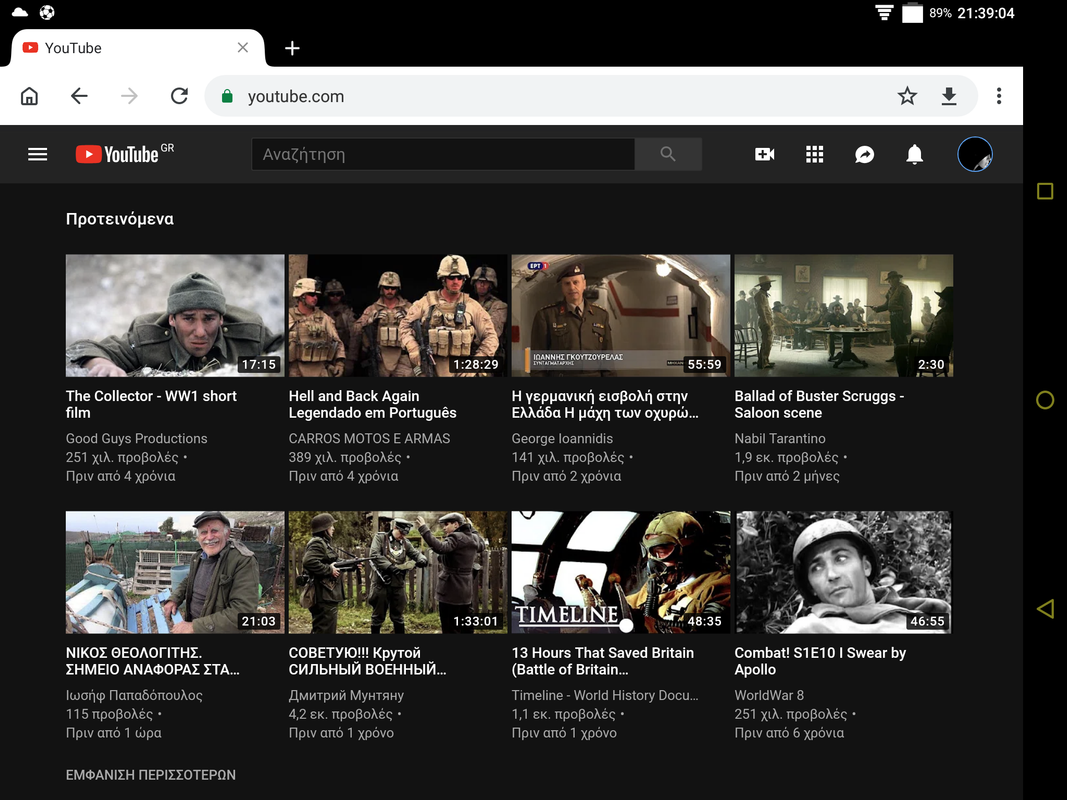1067x800 pixels.
Task: Open George Ioannidis channel
Action: 562,439
